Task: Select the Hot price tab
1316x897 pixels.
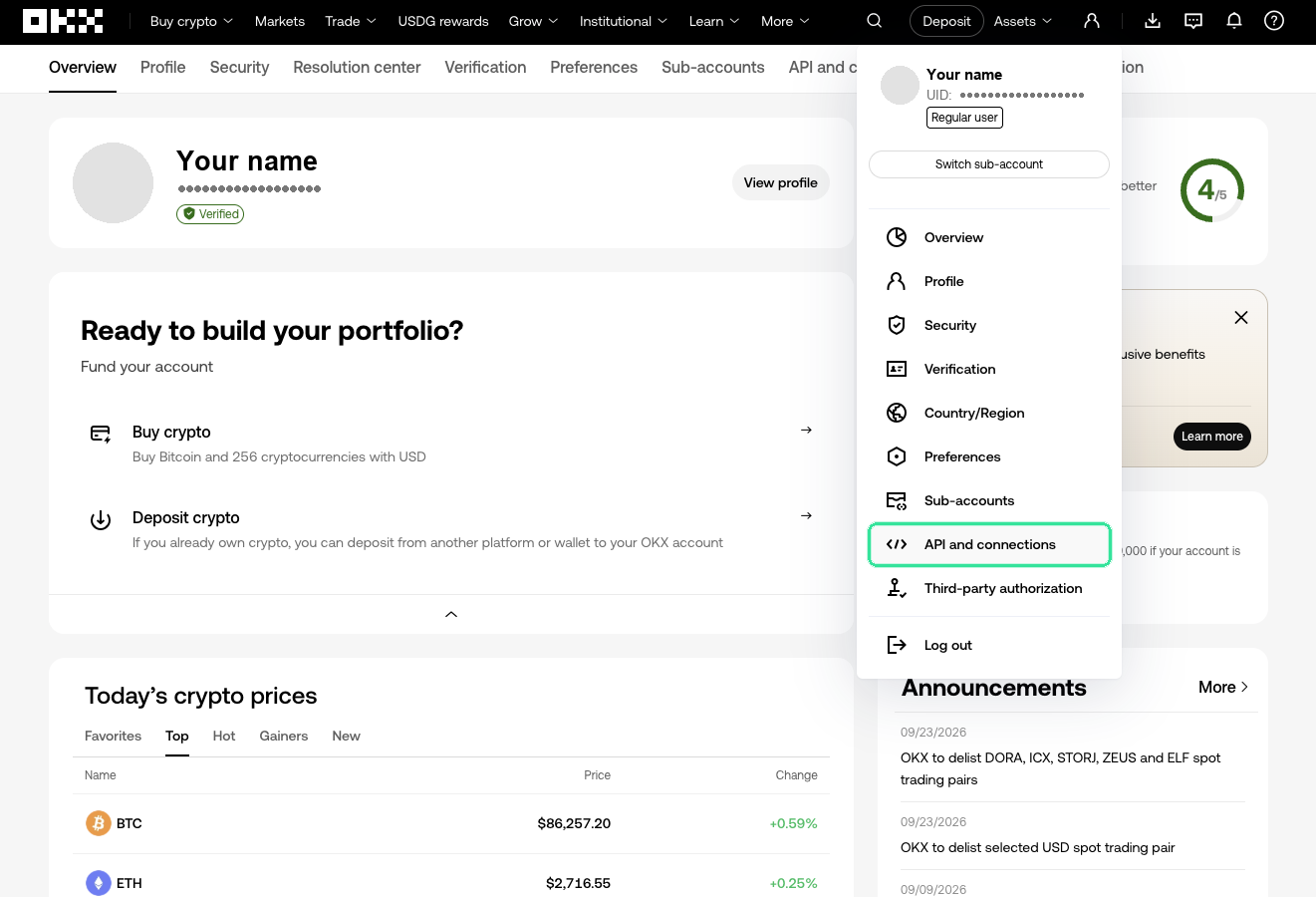Action: pos(224,736)
